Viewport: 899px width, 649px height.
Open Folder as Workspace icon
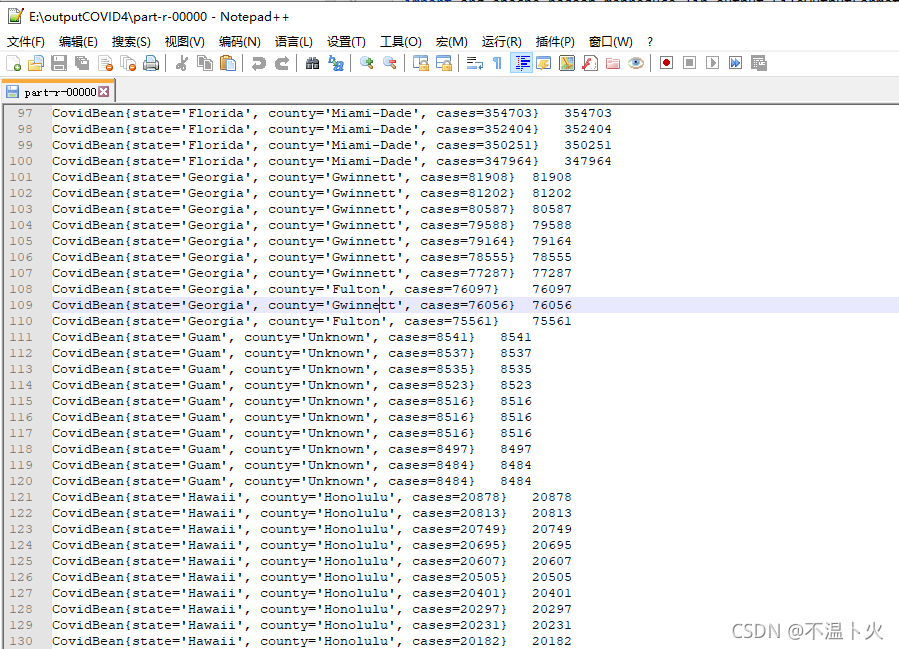click(613, 63)
